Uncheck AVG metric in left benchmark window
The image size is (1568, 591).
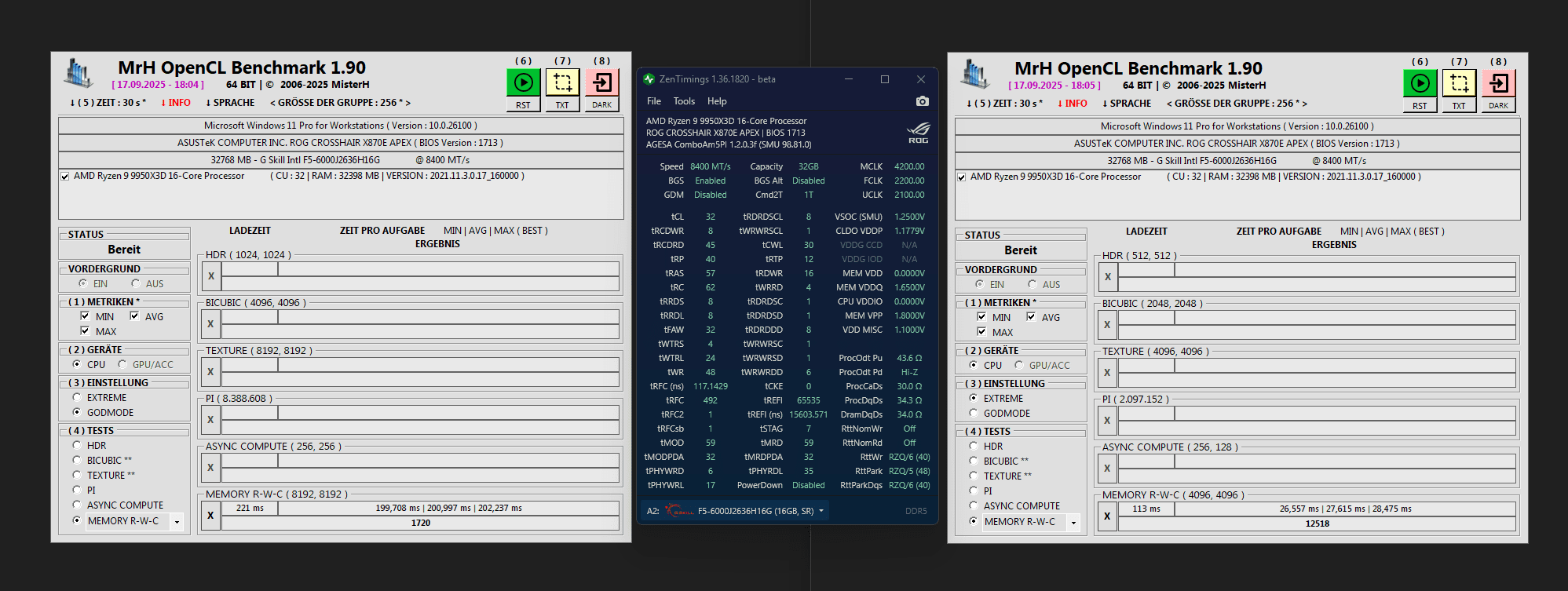pos(134,316)
